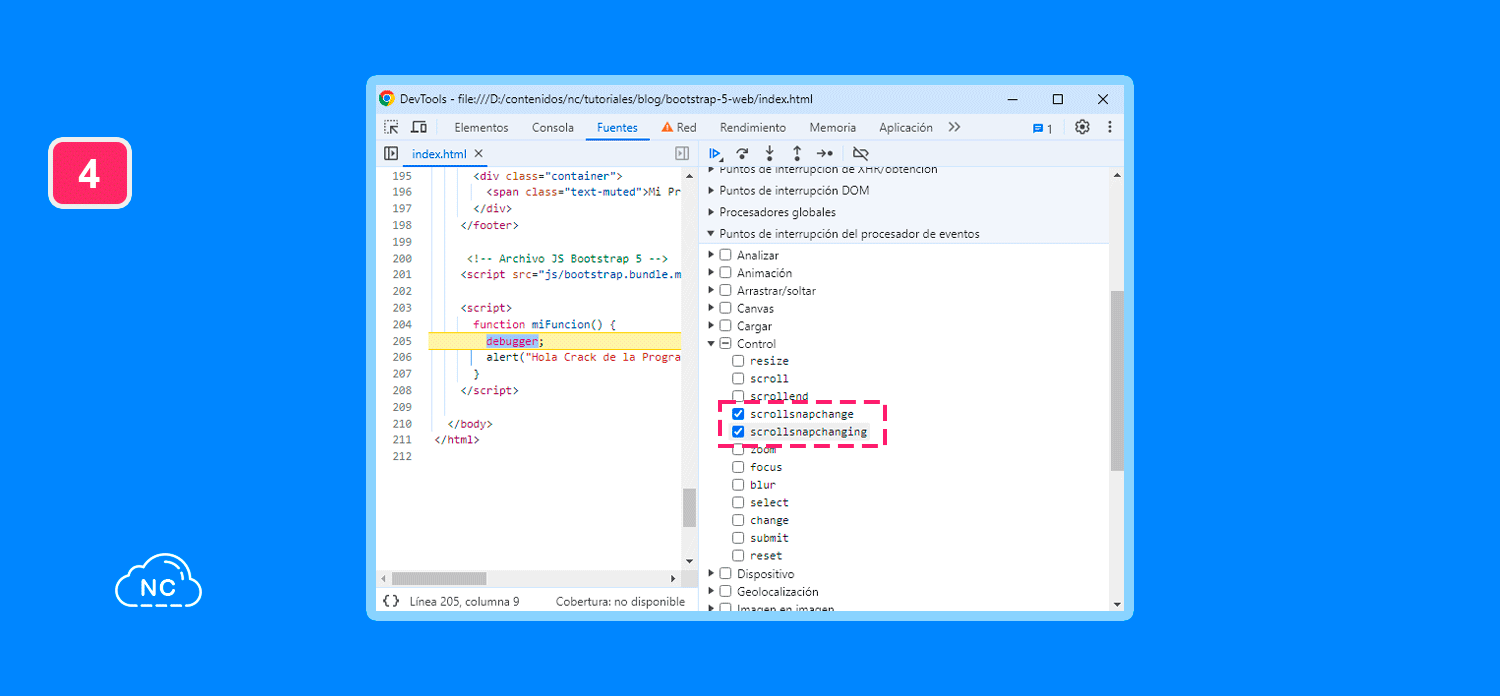Expand the Animación tree arrow

(x=711, y=273)
